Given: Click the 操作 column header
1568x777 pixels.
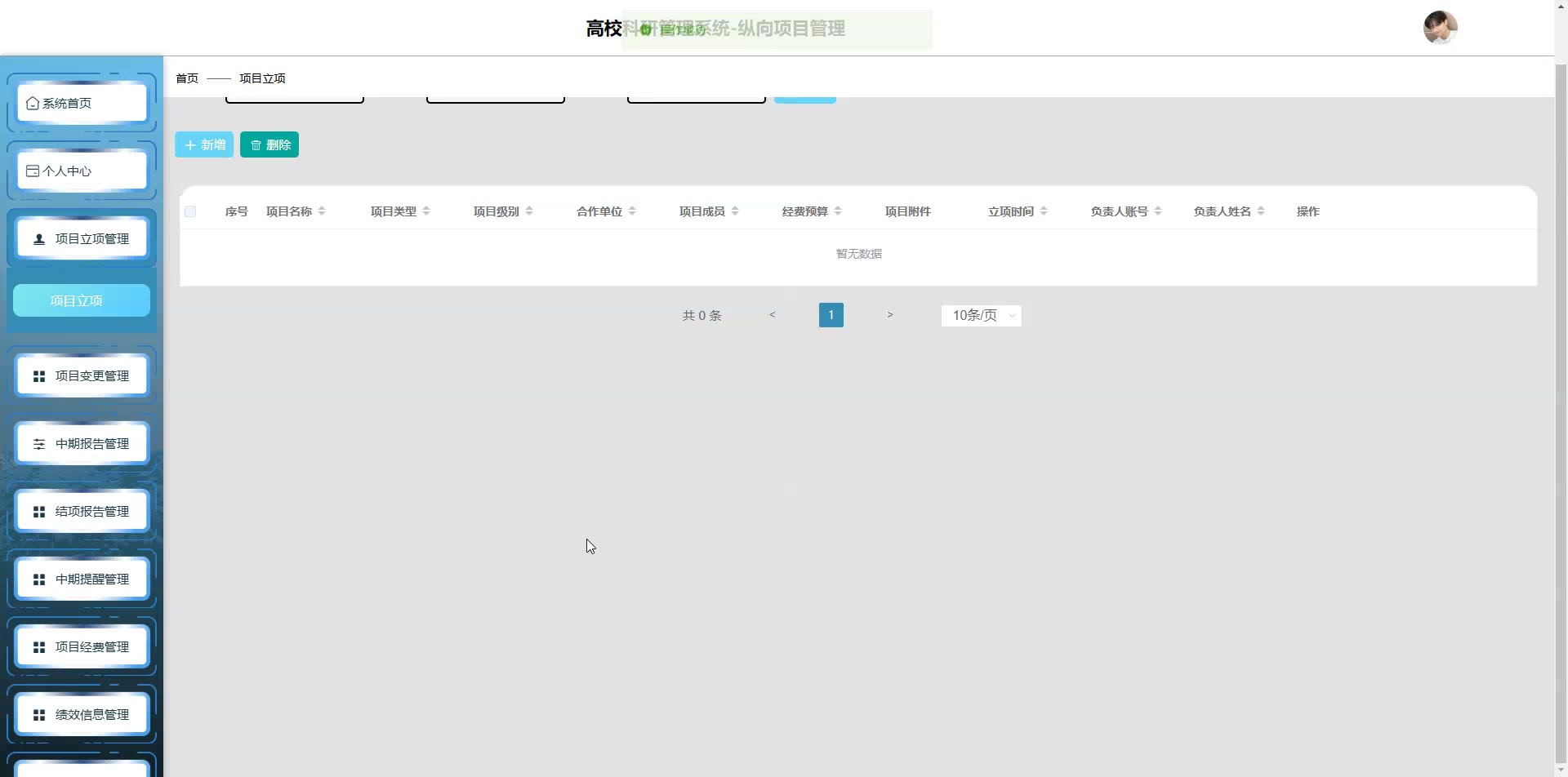Looking at the screenshot, I should pos(1308,211).
